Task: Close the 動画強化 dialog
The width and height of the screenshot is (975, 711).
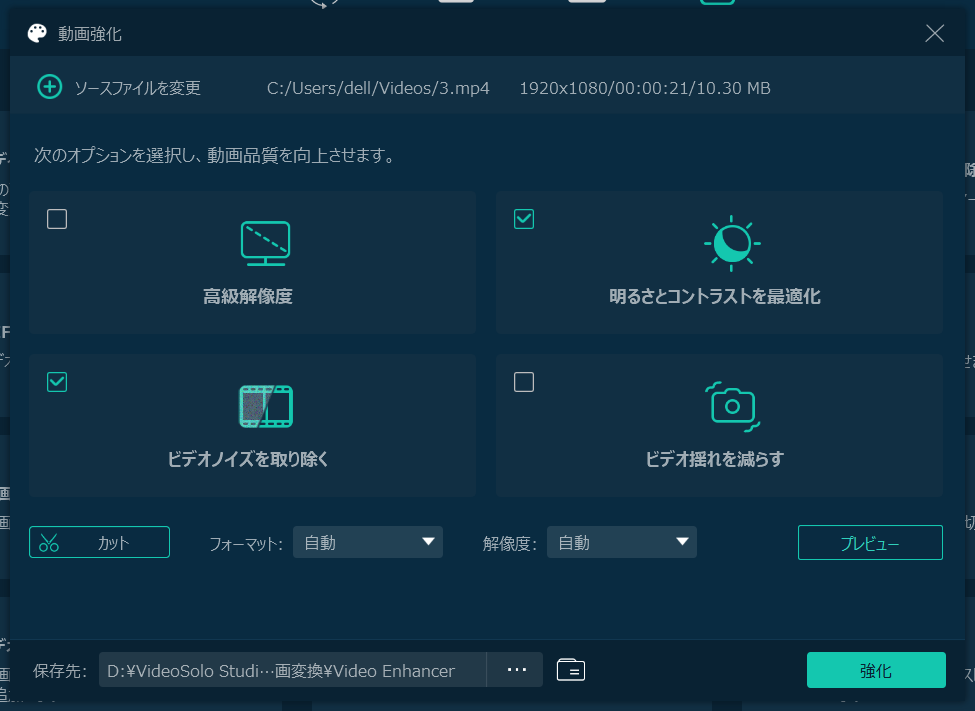Action: 934,32
